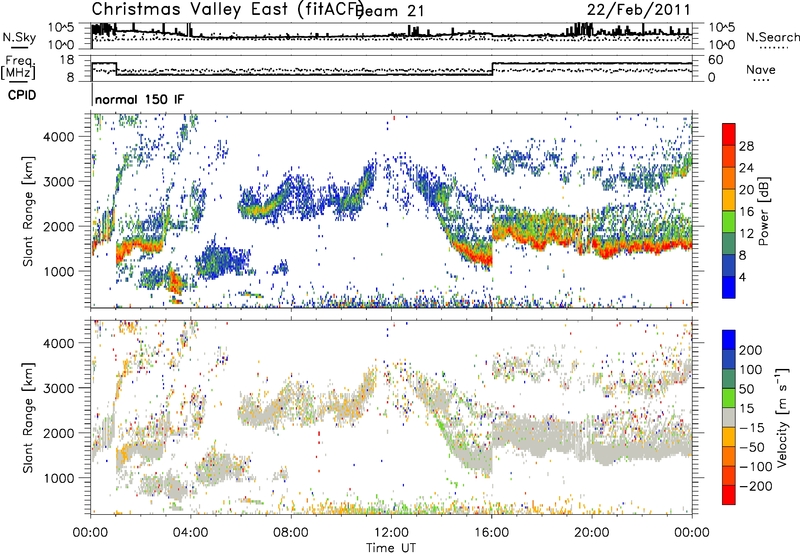
Task: Click the '200' tick on Velocity colorbar
Action: tap(751, 350)
